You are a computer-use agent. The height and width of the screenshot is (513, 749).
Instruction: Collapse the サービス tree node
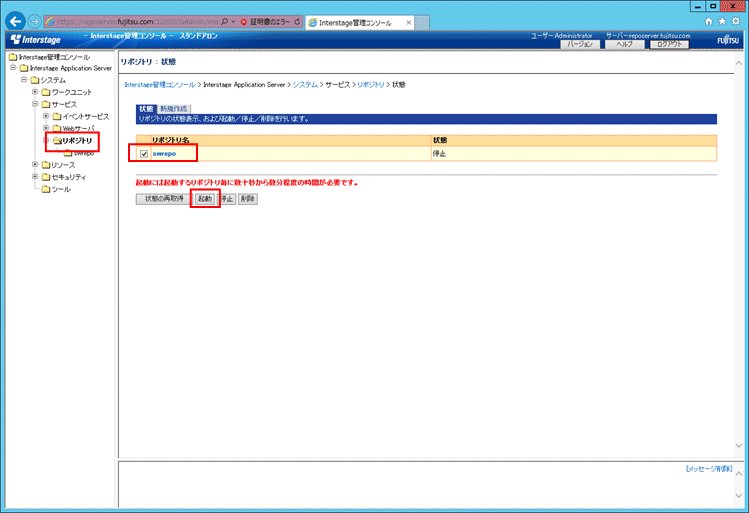[x=35, y=104]
